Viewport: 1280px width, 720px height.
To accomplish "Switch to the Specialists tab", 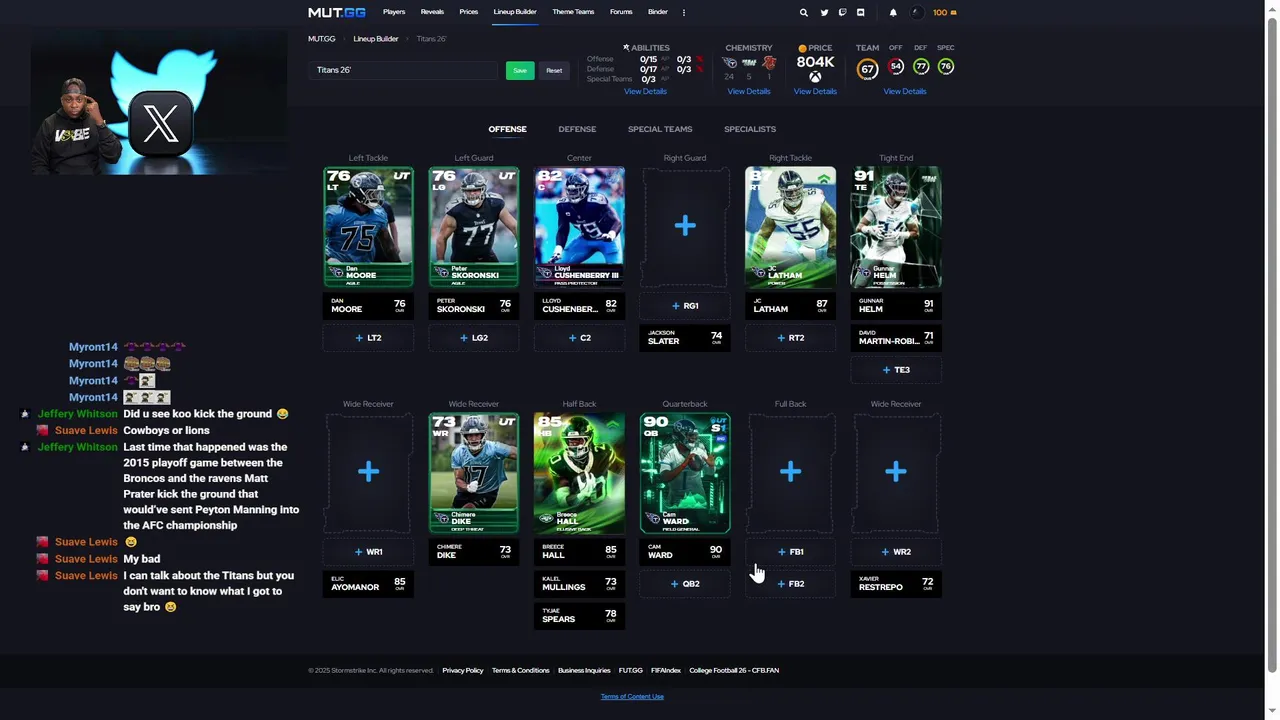I will click(x=750, y=129).
